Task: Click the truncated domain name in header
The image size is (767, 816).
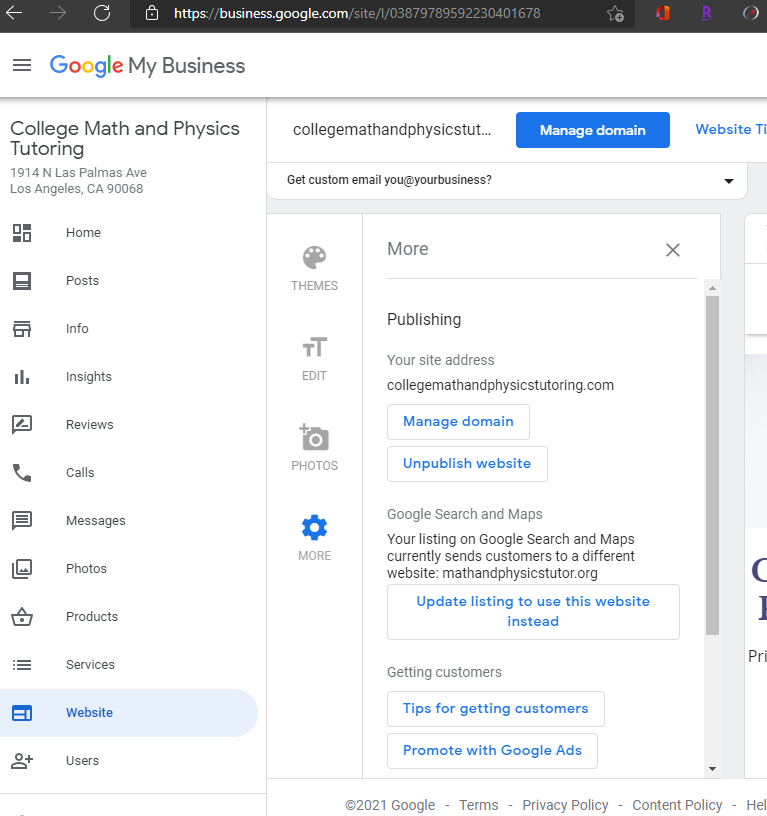Action: point(392,130)
